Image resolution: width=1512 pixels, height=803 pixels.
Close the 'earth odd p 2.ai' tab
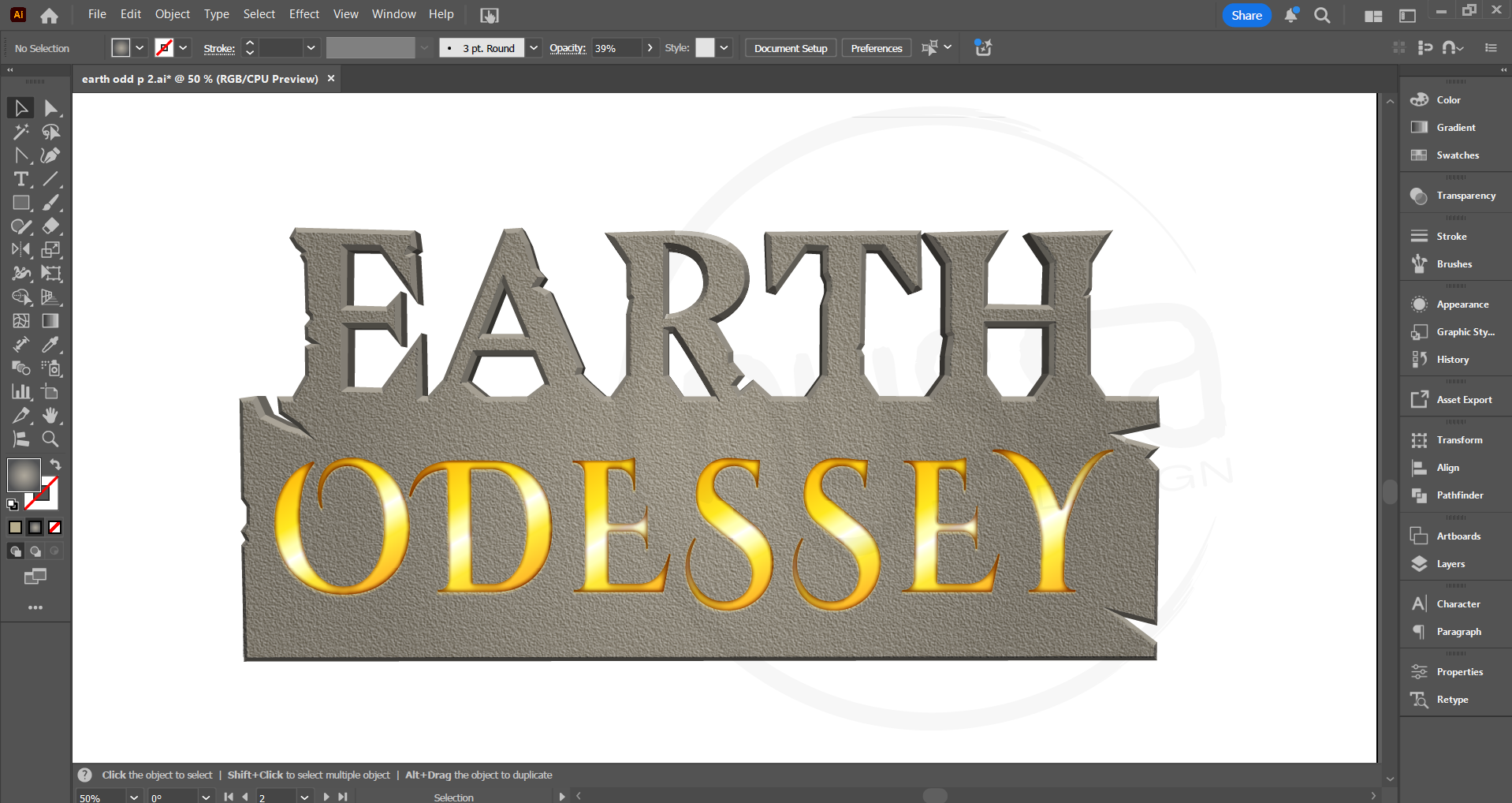[x=331, y=78]
